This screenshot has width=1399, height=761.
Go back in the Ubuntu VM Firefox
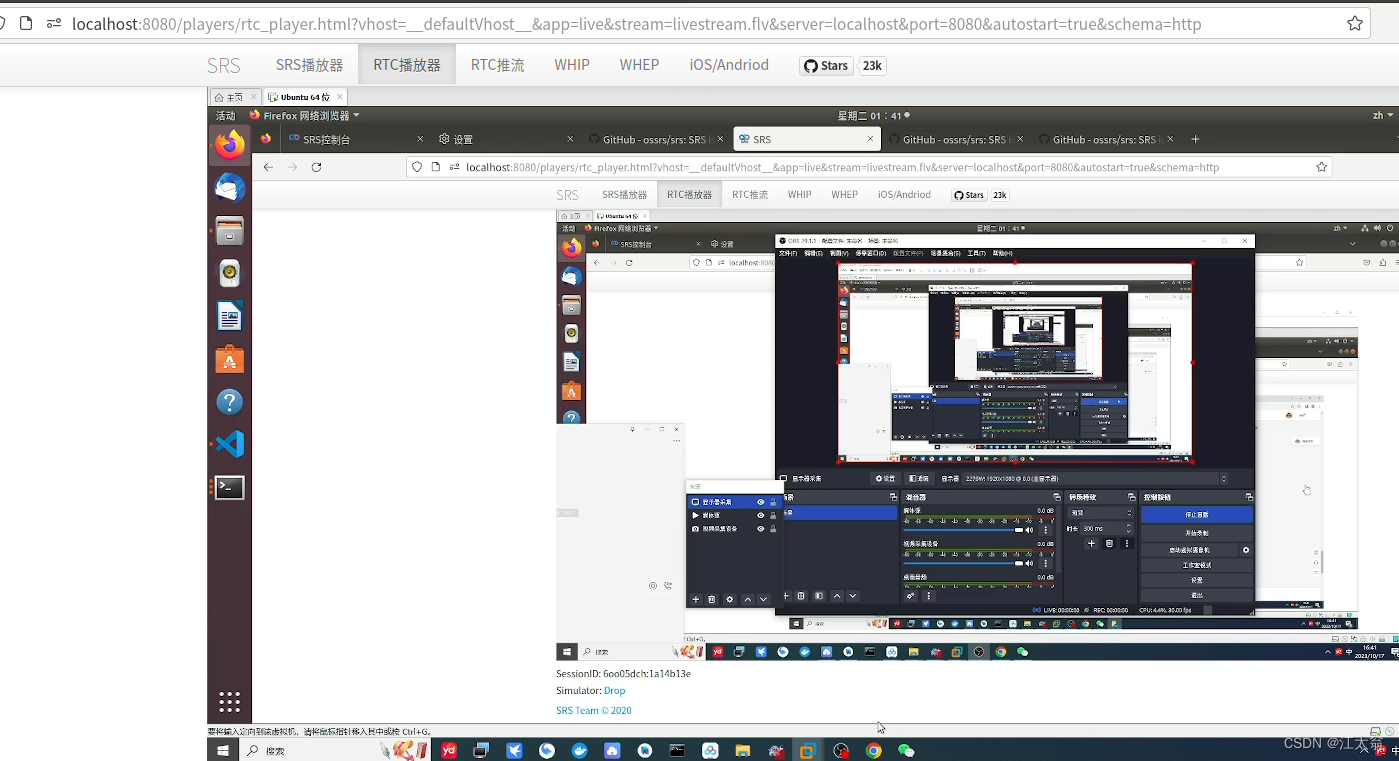pos(268,167)
